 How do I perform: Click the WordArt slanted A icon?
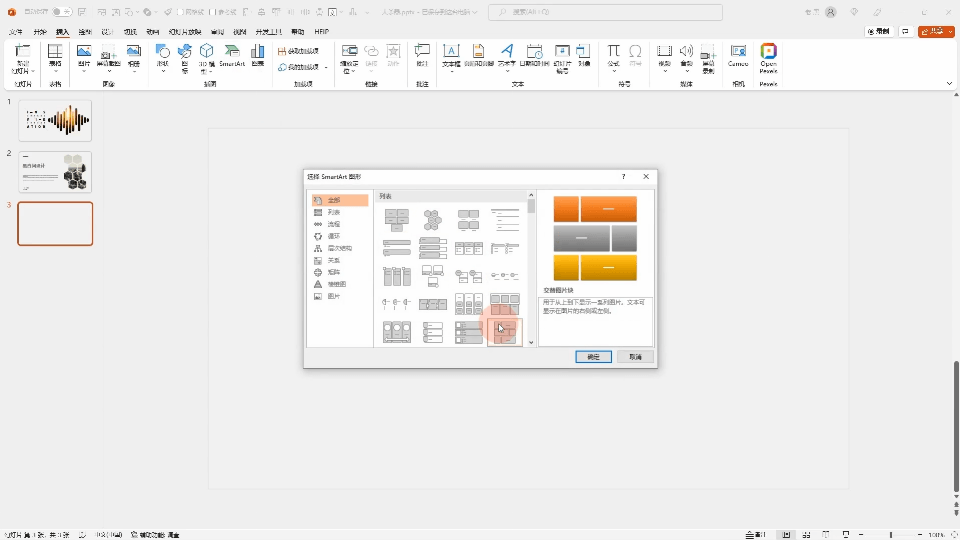pyautogui.click(x=507, y=51)
